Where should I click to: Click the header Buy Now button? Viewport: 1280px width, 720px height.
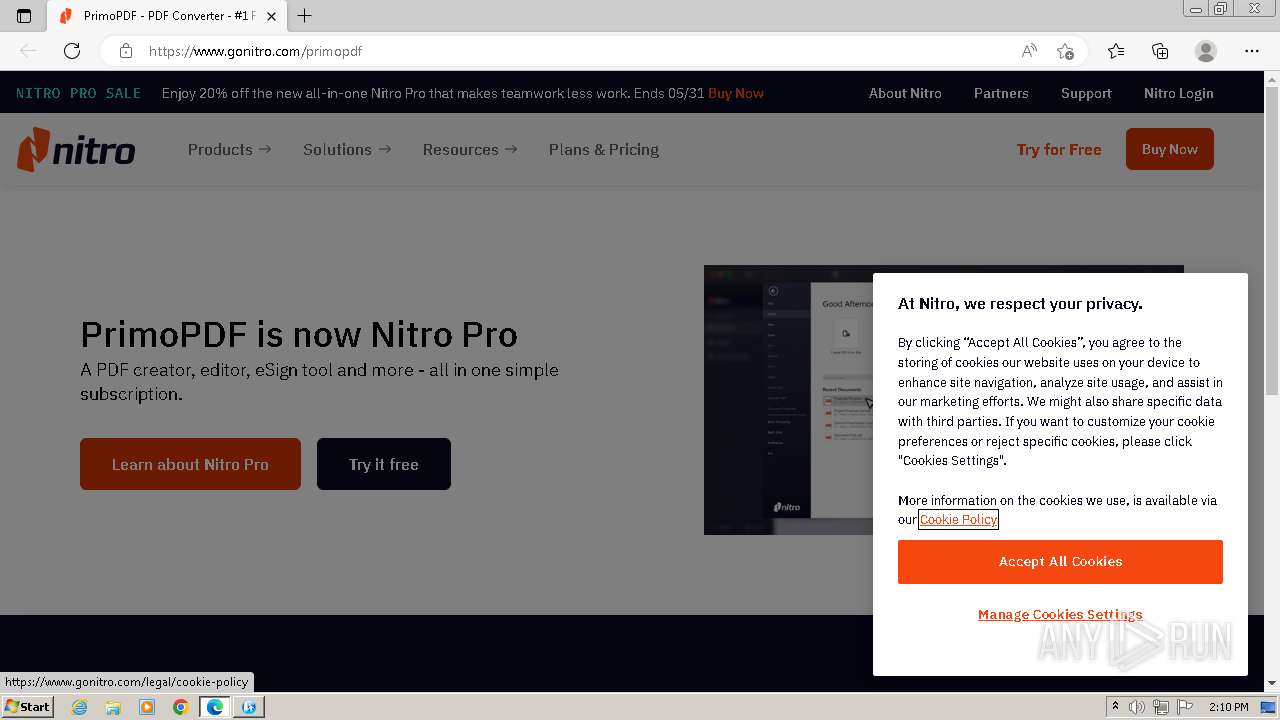click(1170, 149)
